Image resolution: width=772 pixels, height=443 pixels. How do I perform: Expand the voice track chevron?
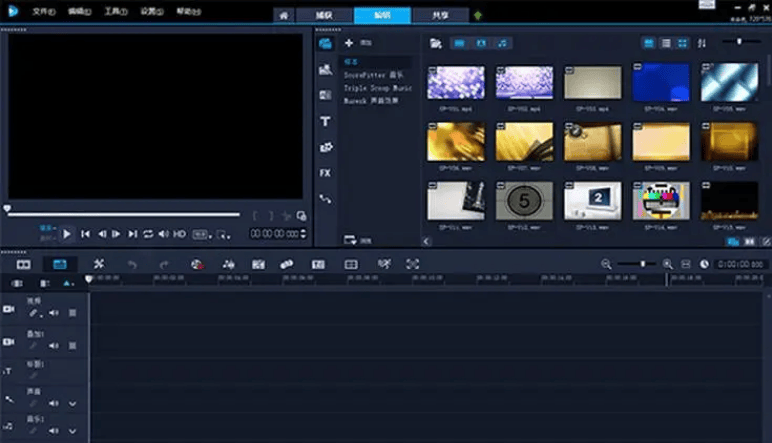click(x=72, y=404)
